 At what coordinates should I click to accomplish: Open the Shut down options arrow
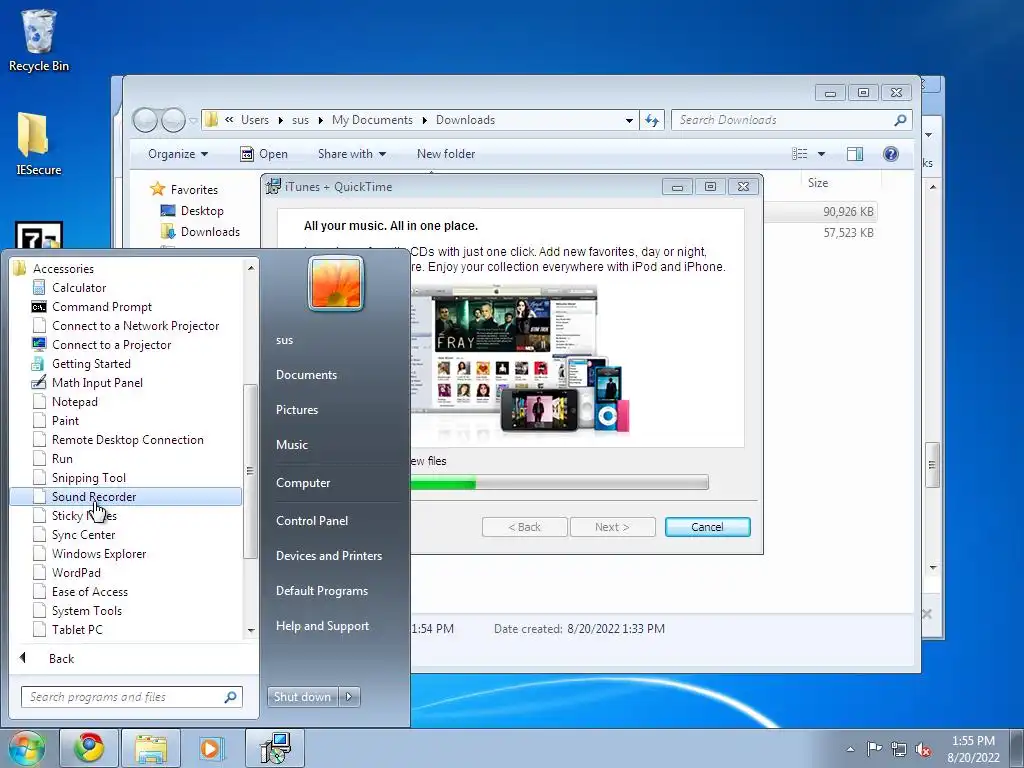click(349, 697)
